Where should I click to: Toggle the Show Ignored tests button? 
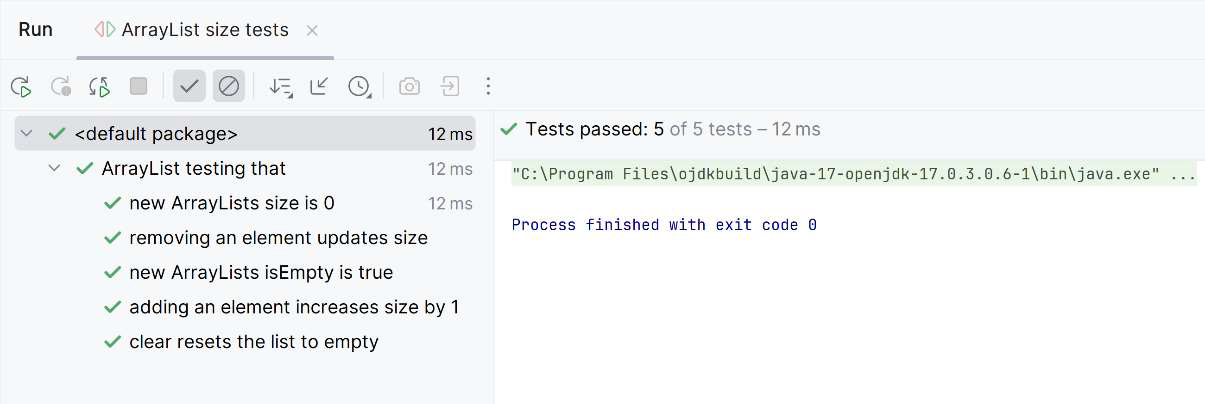tap(229, 86)
